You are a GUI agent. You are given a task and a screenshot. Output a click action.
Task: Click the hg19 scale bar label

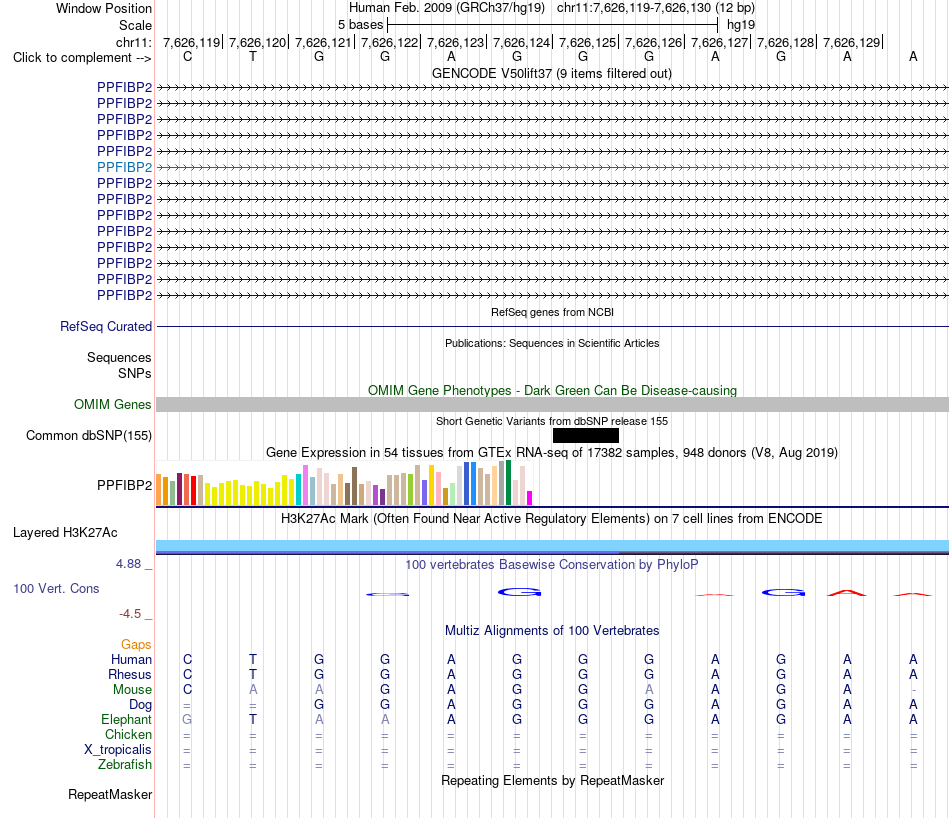click(741, 25)
